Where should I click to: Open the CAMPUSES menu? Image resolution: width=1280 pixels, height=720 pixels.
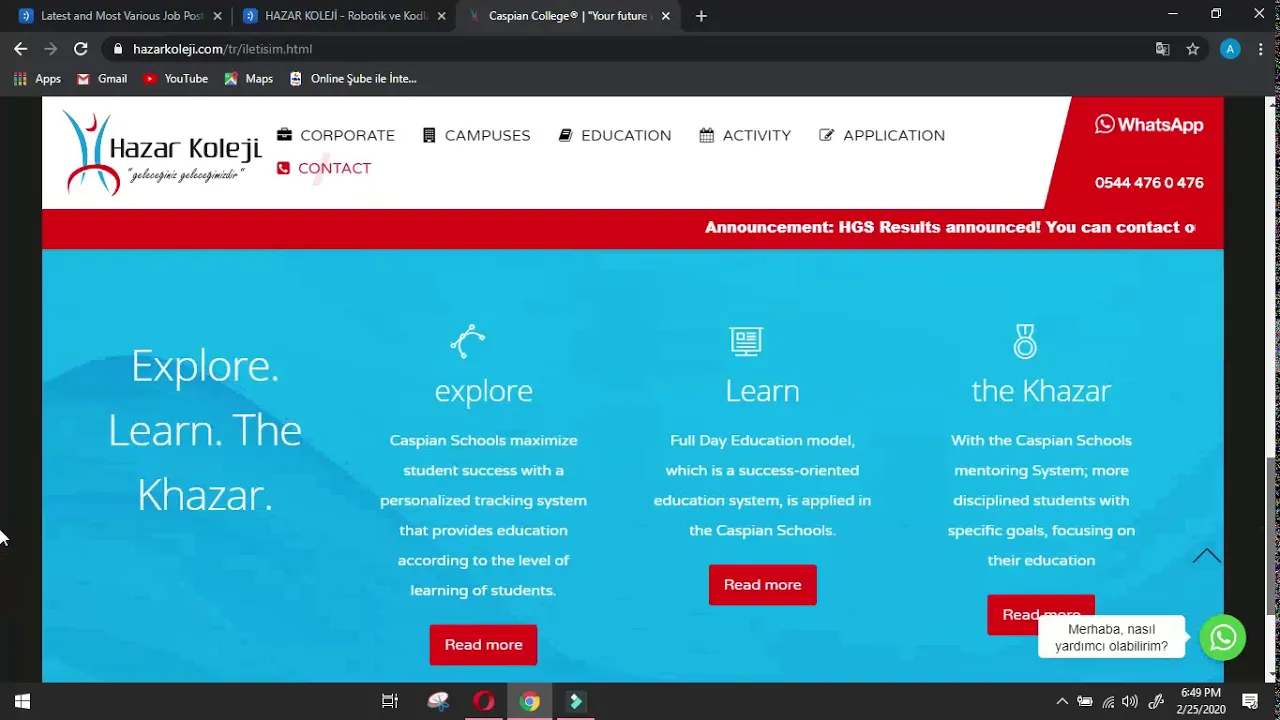click(x=476, y=135)
